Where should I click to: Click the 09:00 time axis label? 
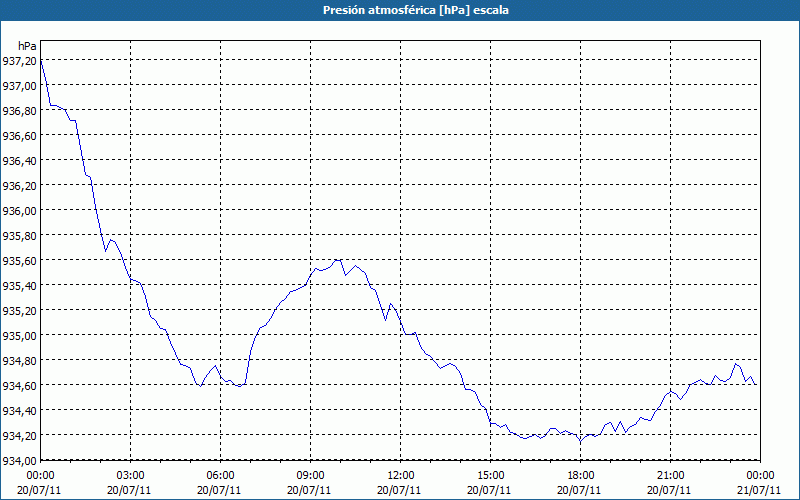311,476
